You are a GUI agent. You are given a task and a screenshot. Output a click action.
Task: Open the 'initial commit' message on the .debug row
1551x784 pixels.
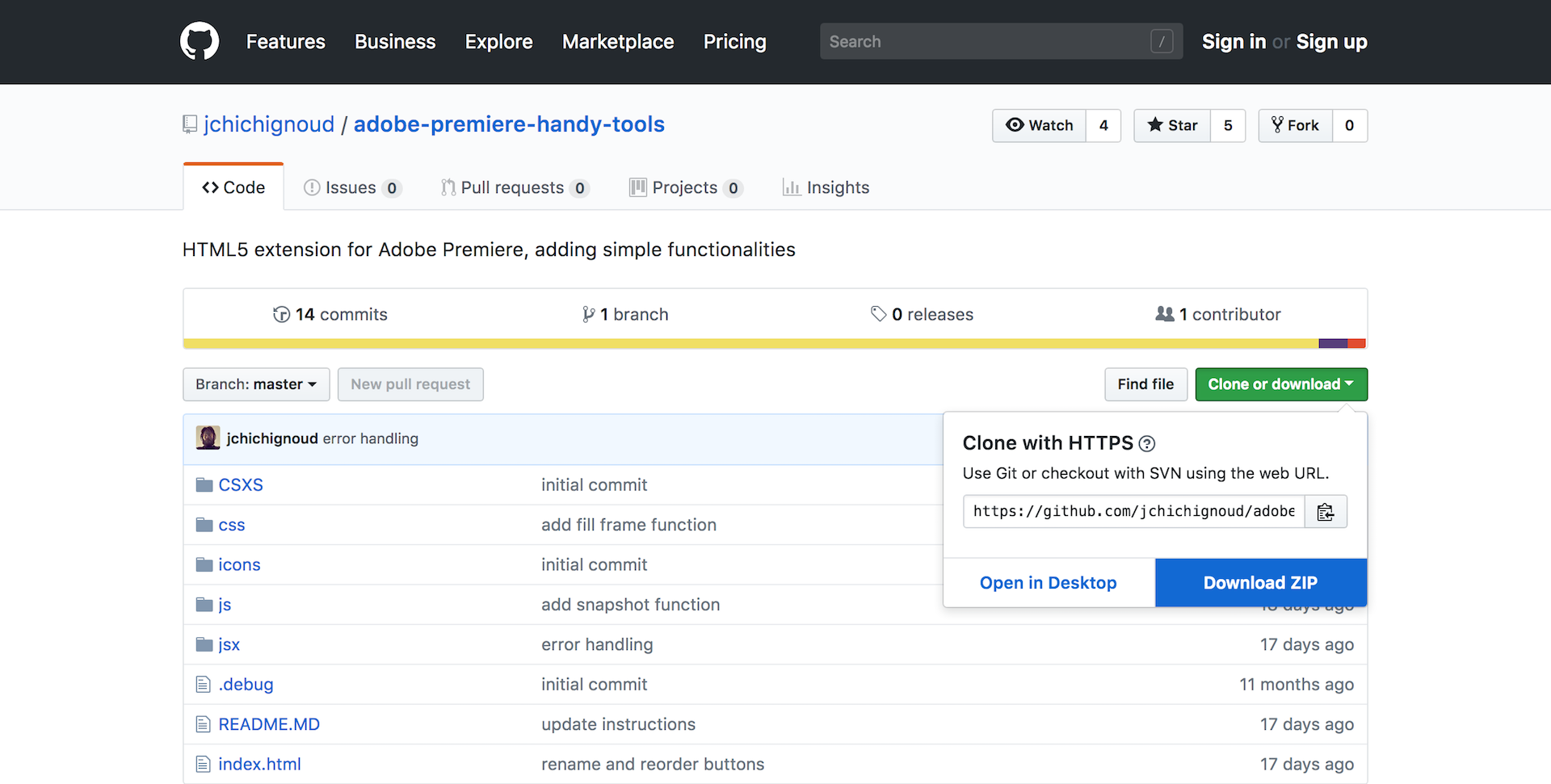(594, 685)
